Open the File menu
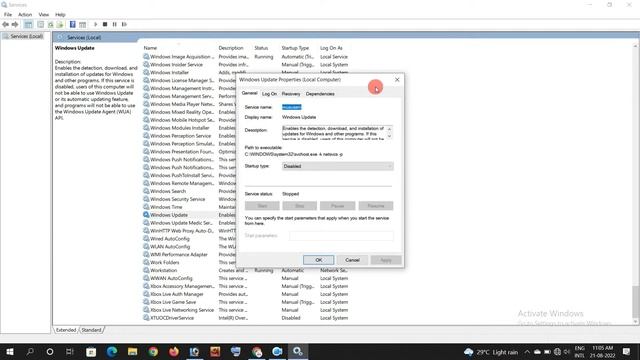Viewport: 640px width, 360px height. (8, 14)
